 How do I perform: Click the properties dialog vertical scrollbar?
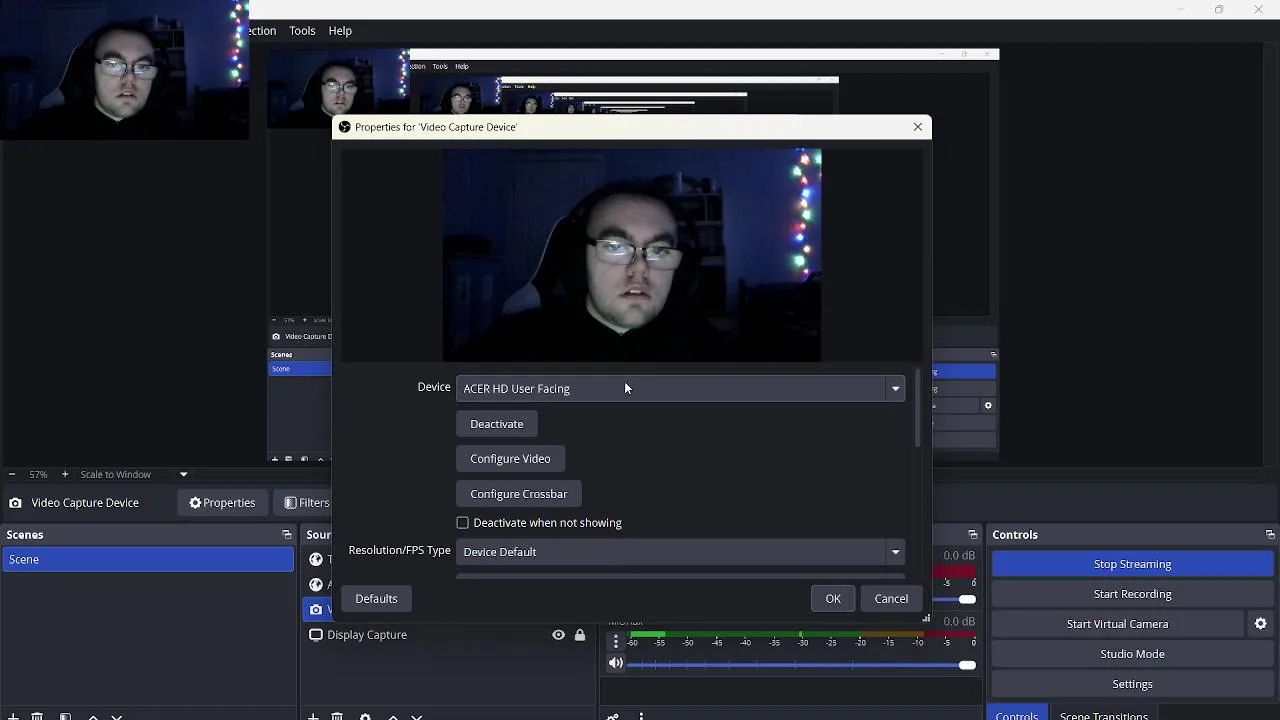tap(918, 410)
